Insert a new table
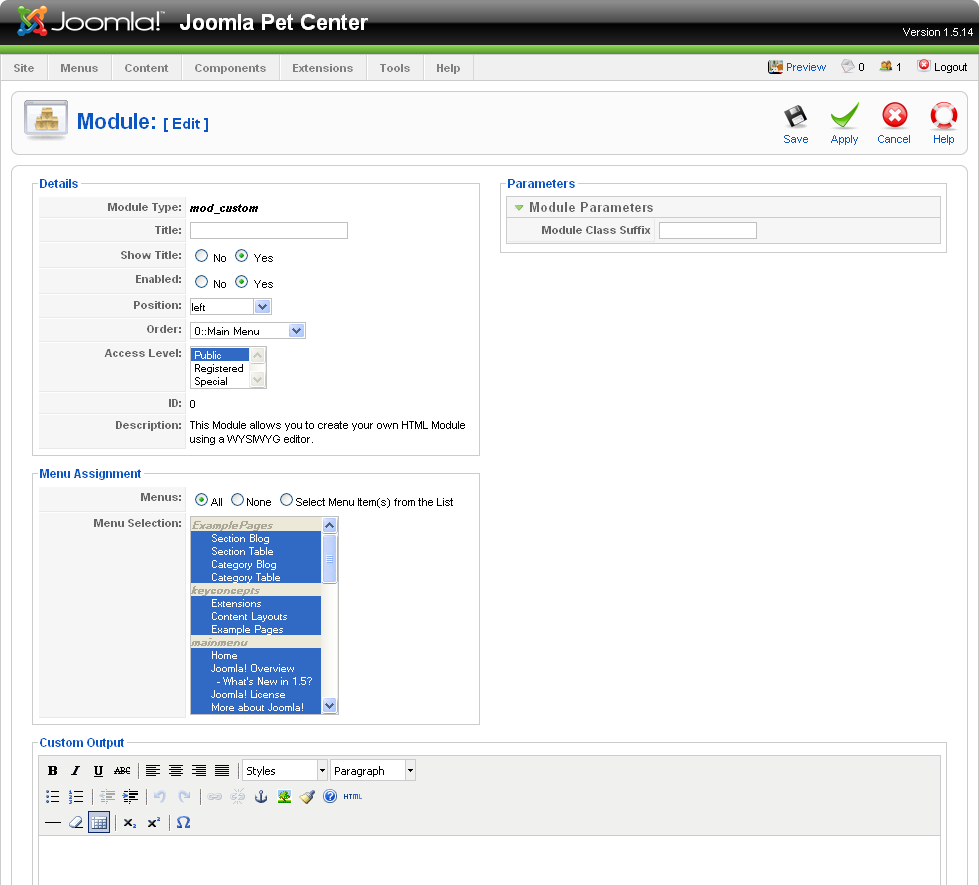Screen dimensions: 979x885 [99, 823]
